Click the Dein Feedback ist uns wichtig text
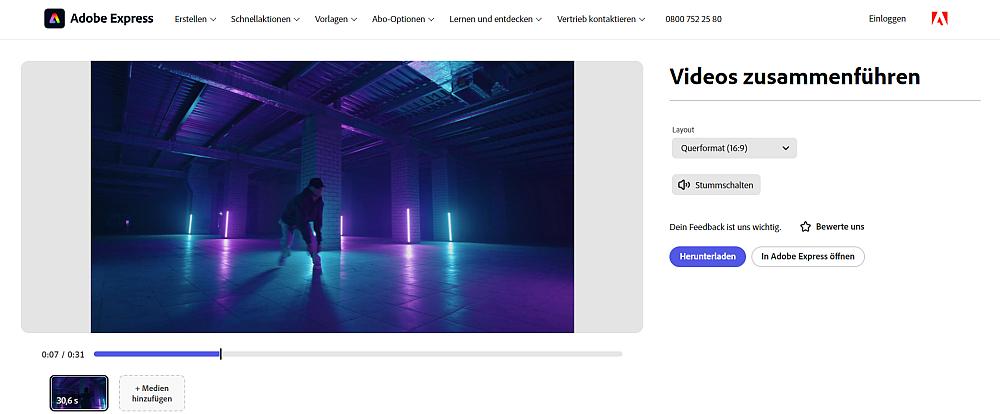The width and height of the screenshot is (1000, 414). click(725, 226)
